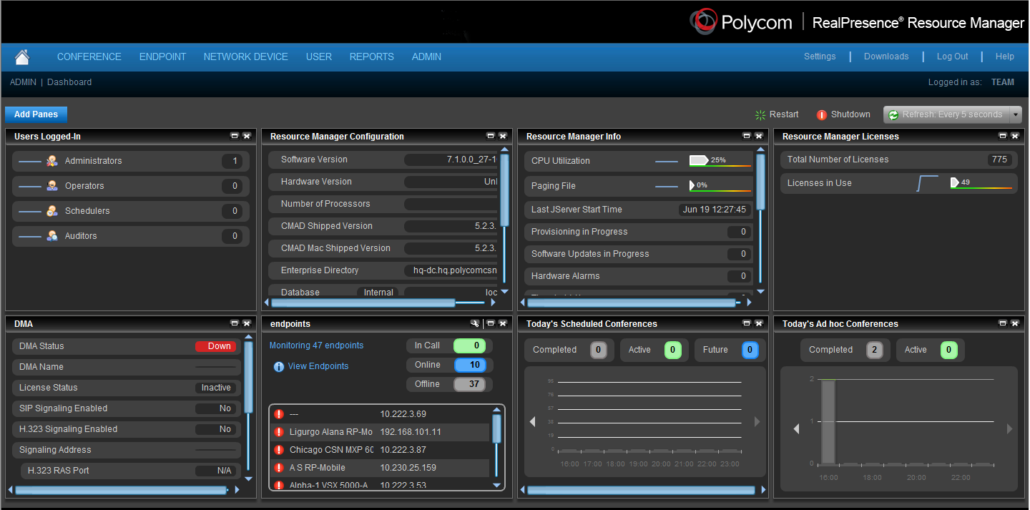Open the NETWORK DEVICE menu
This screenshot has height=510, width=1030.
tap(246, 57)
